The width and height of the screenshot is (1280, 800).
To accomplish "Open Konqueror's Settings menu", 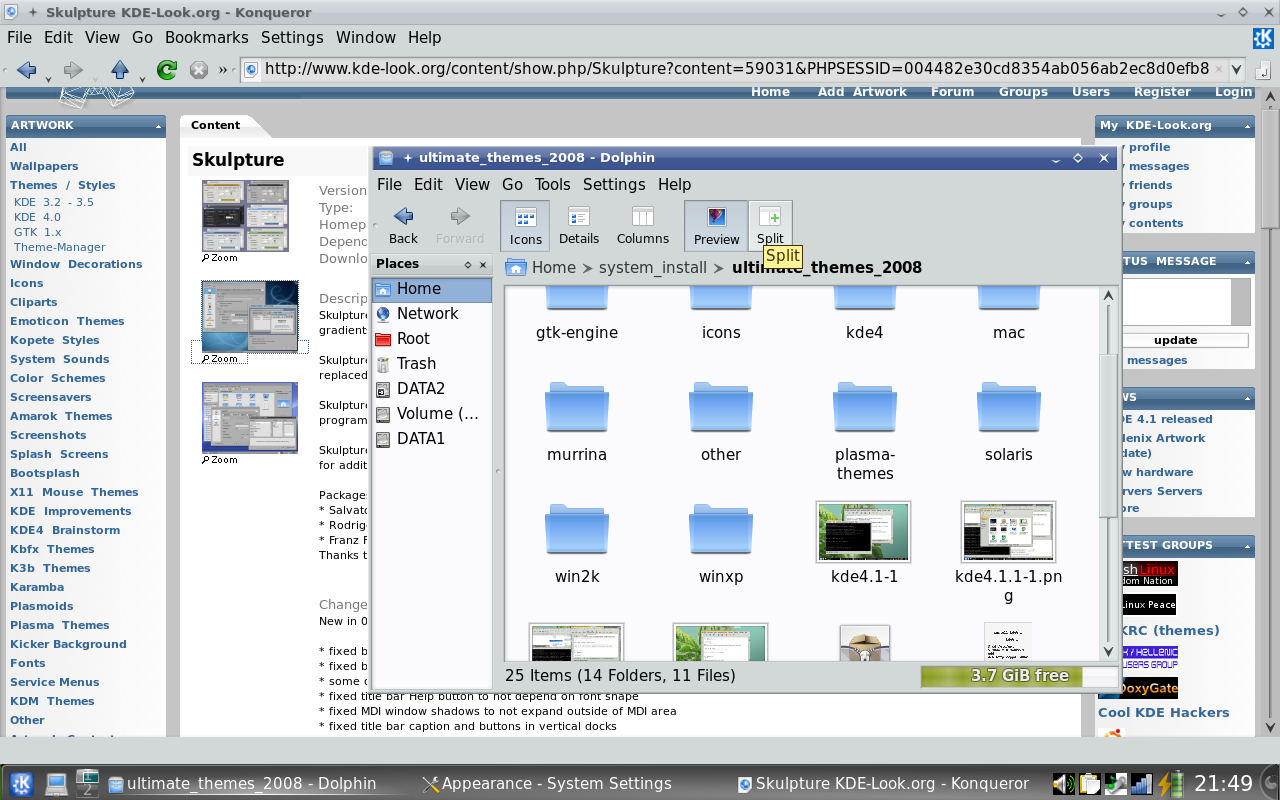I will coord(292,37).
